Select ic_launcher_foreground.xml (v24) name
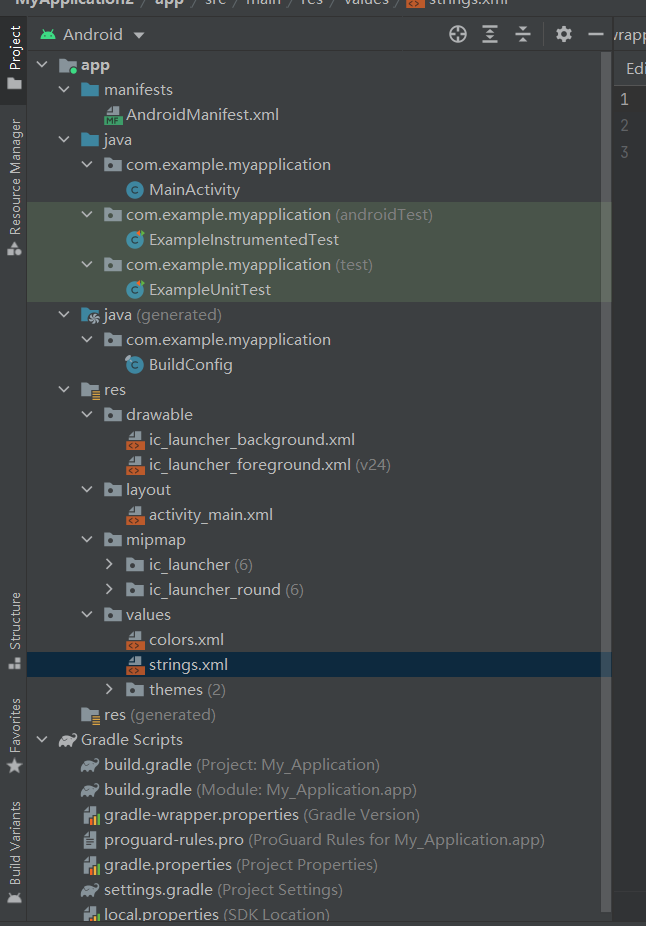The image size is (646, 926). [x=270, y=465]
